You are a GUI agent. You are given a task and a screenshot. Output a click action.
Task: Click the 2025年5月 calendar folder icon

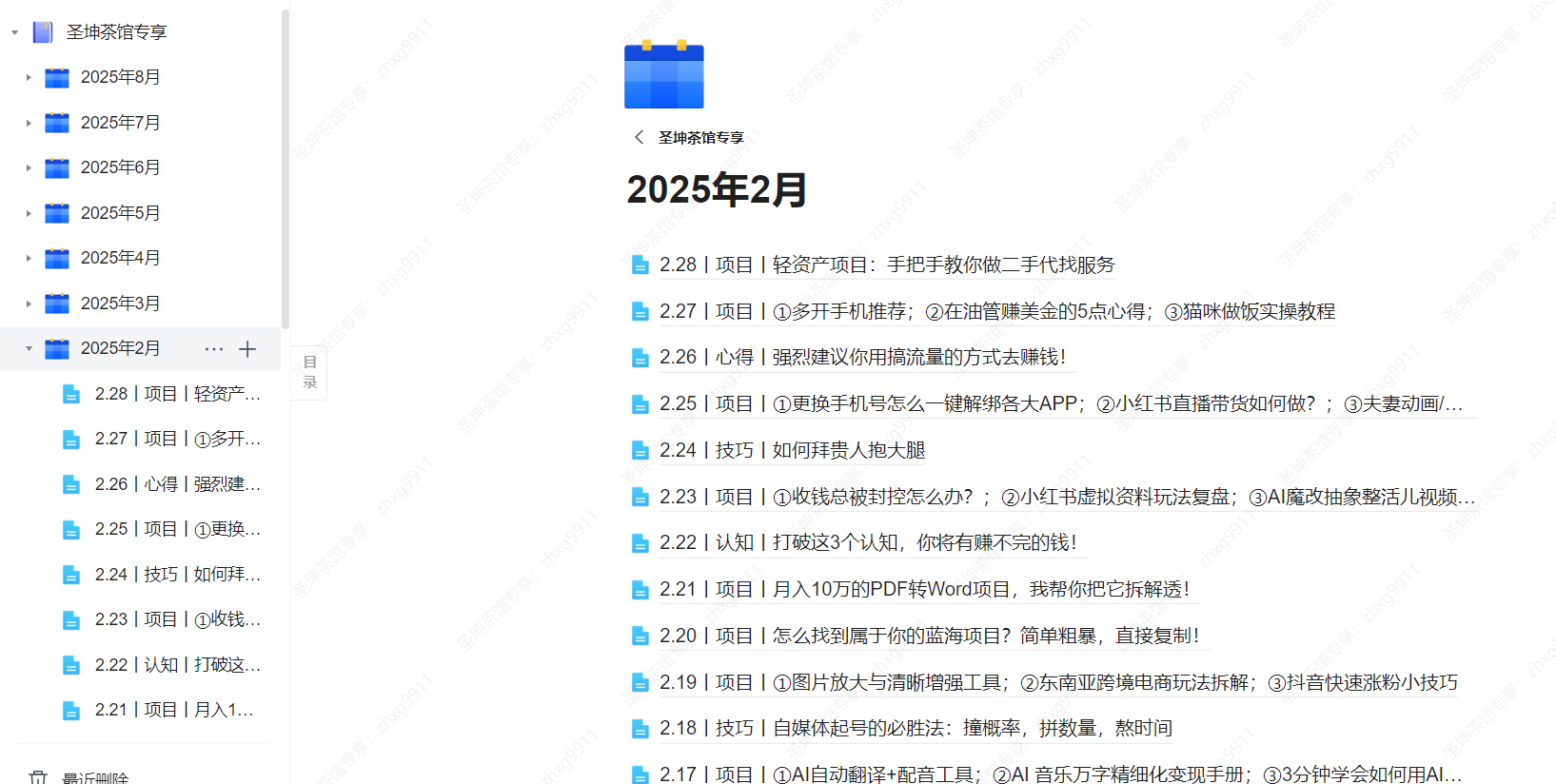pyautogui.click(x=57, y=213)
